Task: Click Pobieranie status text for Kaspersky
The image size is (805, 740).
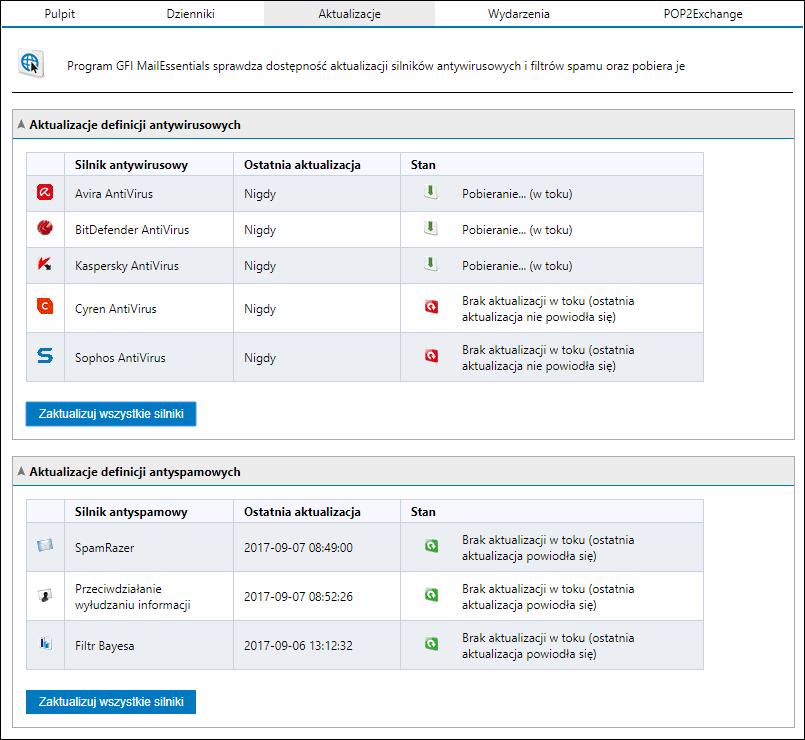Action: coord(517,266)
